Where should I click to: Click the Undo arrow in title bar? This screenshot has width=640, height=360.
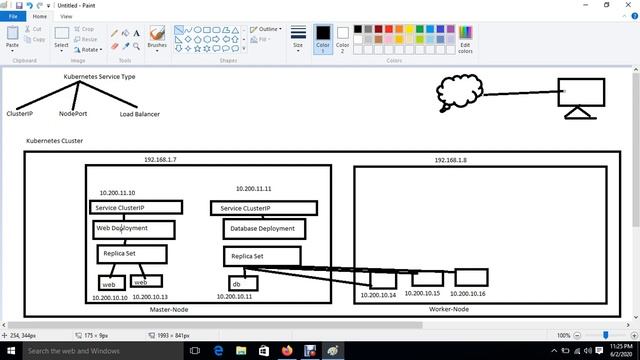click(x=29, y=5)
